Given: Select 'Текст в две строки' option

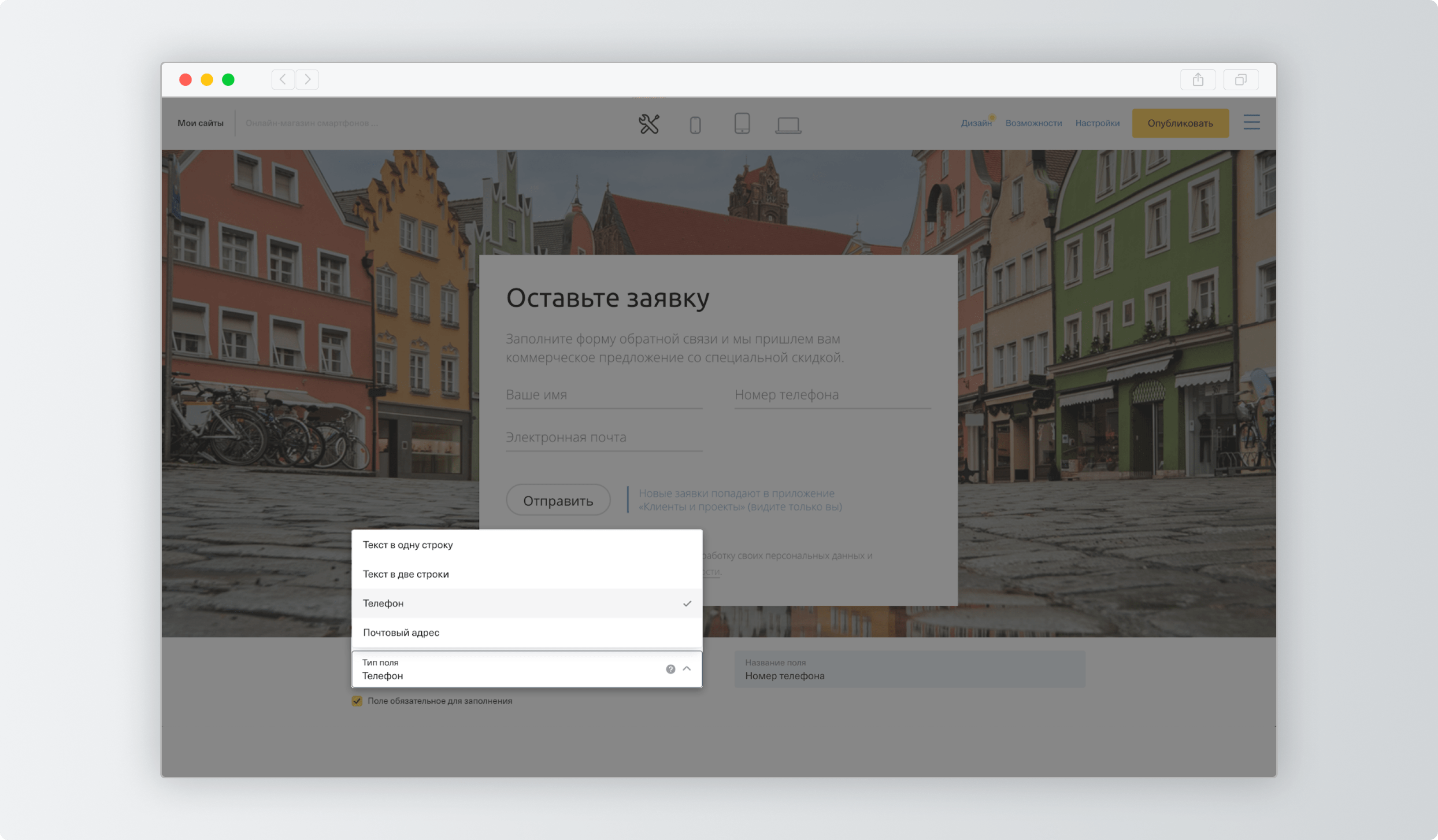Looking at the screenshot, I should (527, 574).
